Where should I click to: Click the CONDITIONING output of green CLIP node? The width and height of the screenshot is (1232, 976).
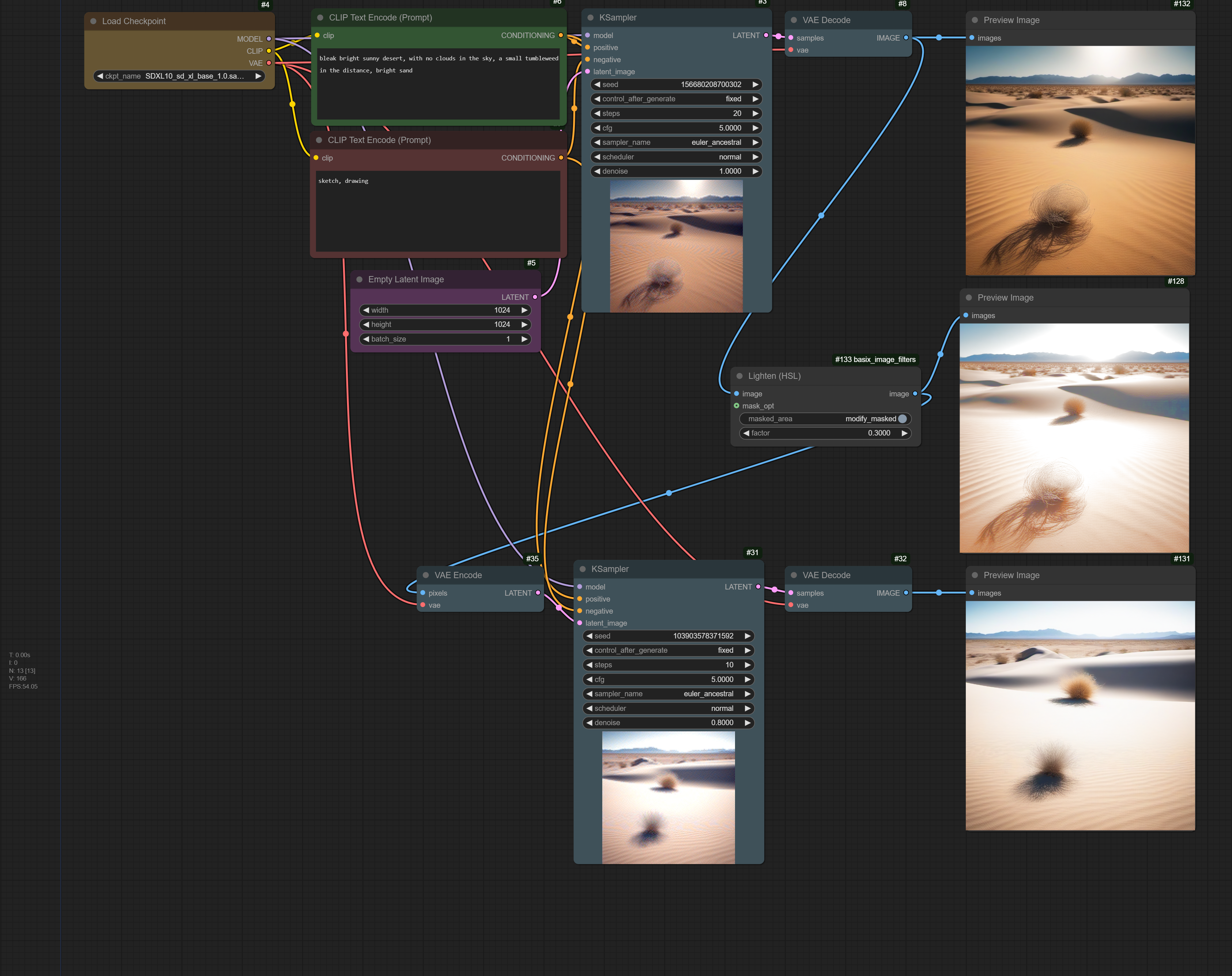pos(561,35)
